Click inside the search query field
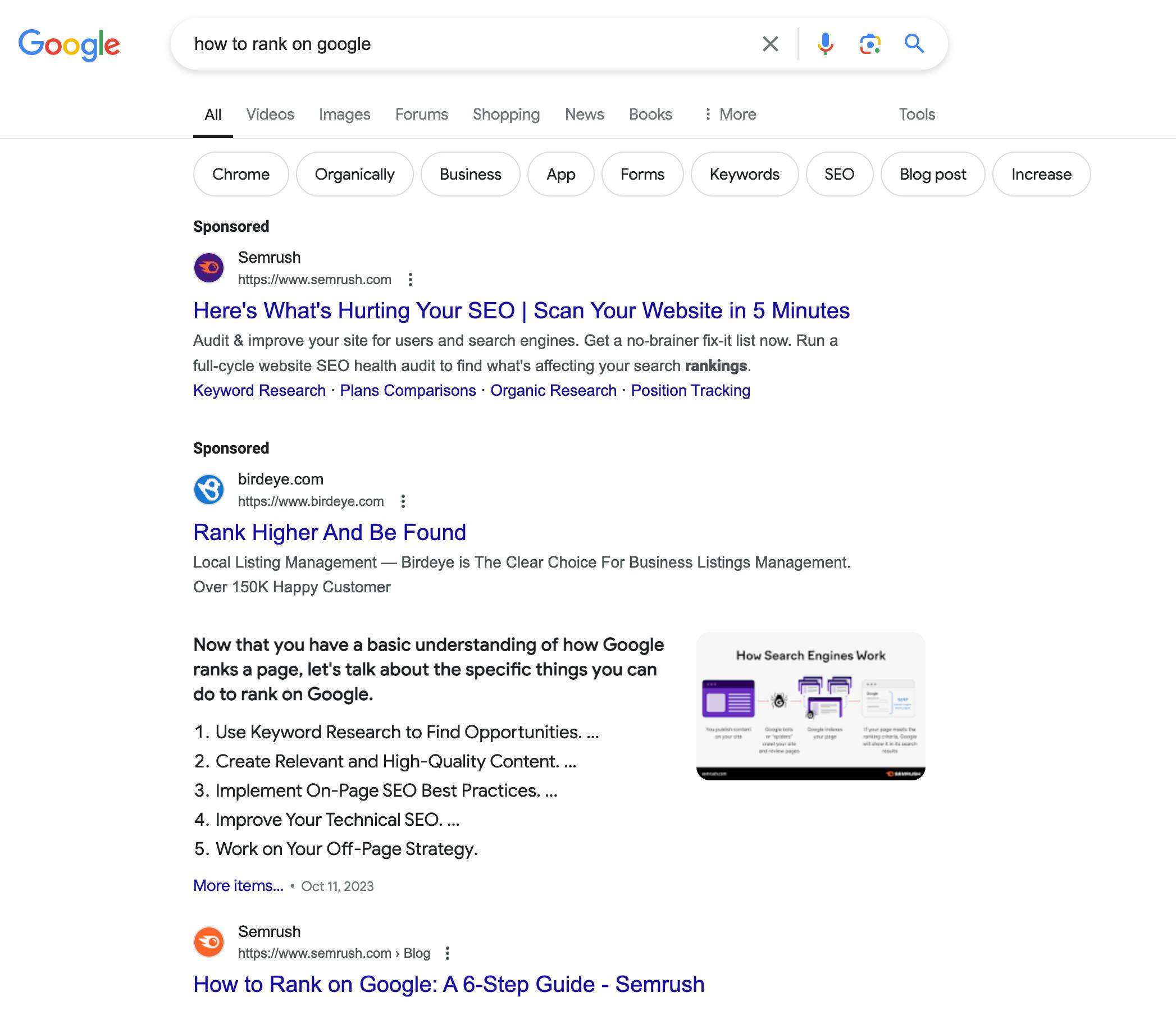The image size is (1176, 1015). 397,44
